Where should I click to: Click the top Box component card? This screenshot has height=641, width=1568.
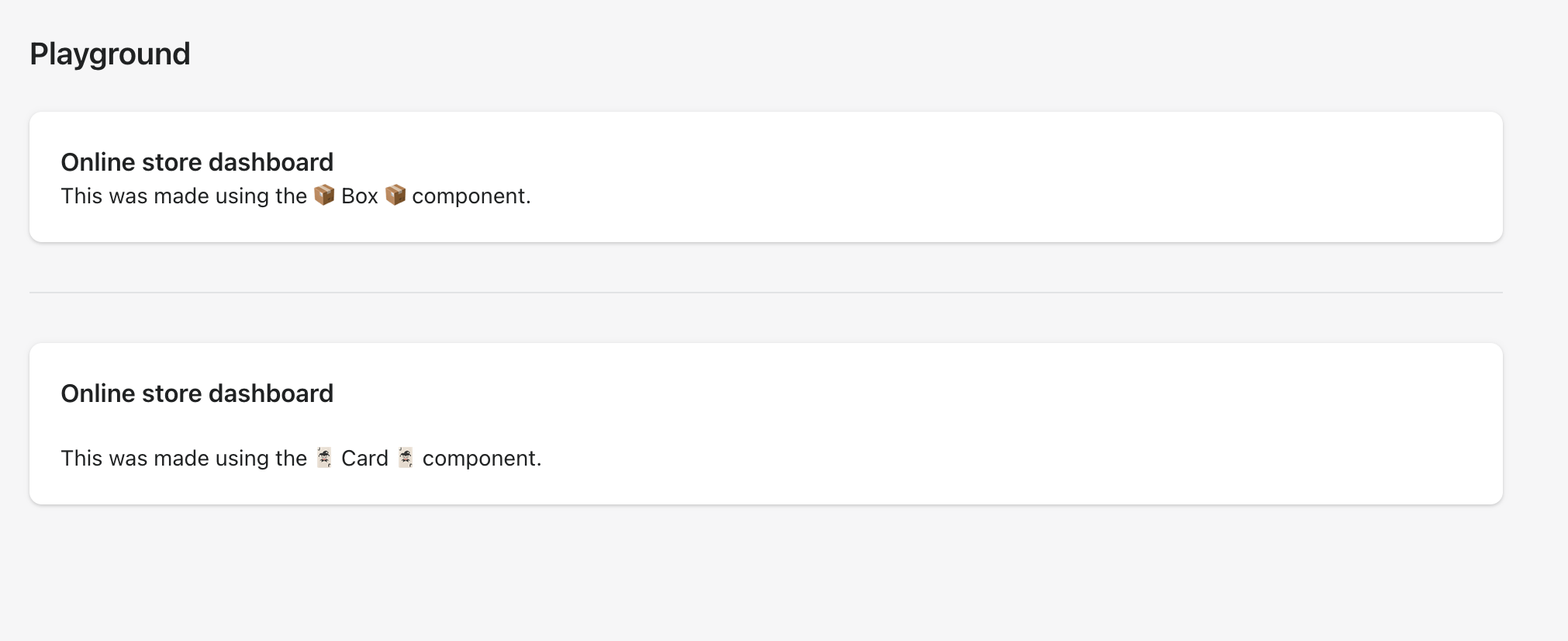(765, 177)
